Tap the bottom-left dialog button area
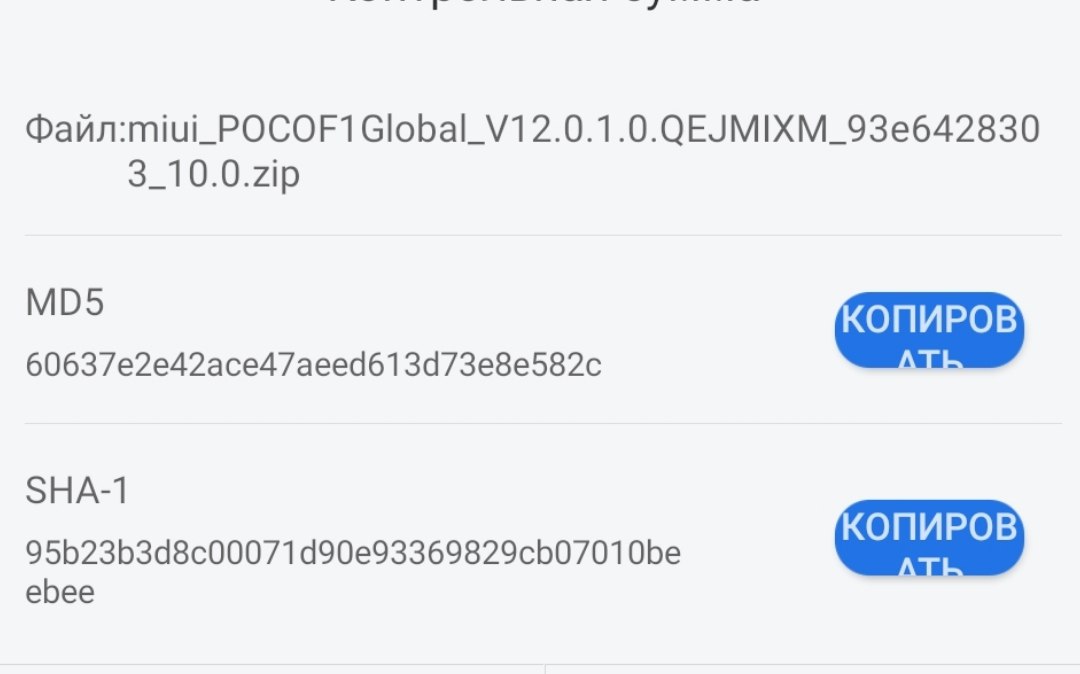 tap(272, 670)
